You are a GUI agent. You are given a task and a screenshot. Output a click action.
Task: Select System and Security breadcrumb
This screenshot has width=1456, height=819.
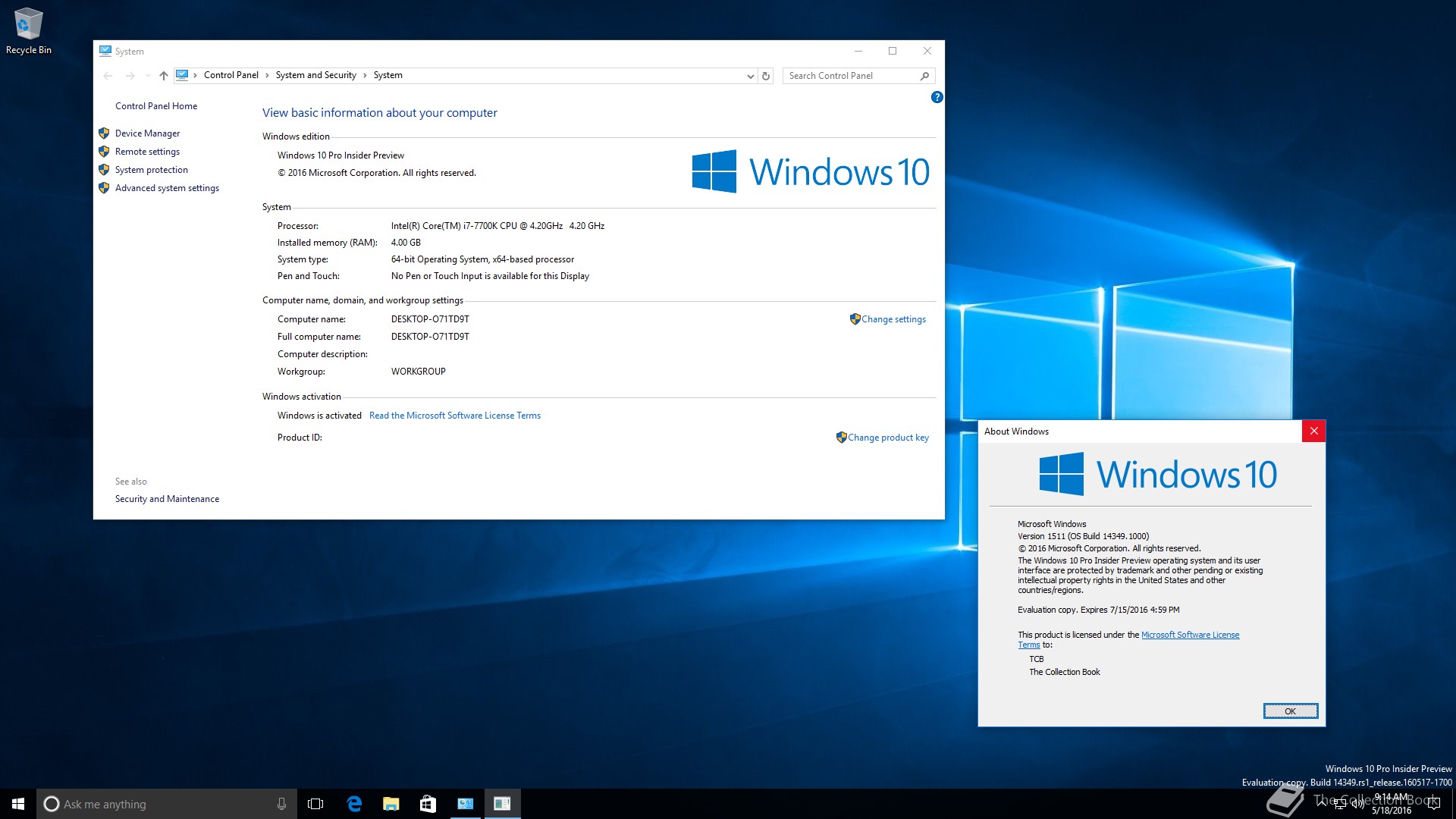pyautogui.click(x=315, y=75)
